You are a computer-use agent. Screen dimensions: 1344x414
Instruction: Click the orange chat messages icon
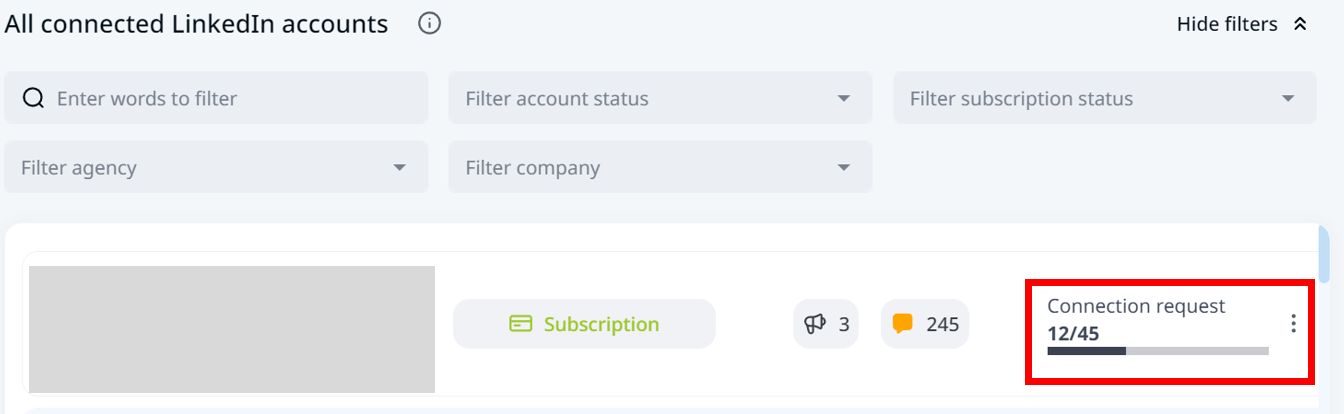(x=903, y=323)
